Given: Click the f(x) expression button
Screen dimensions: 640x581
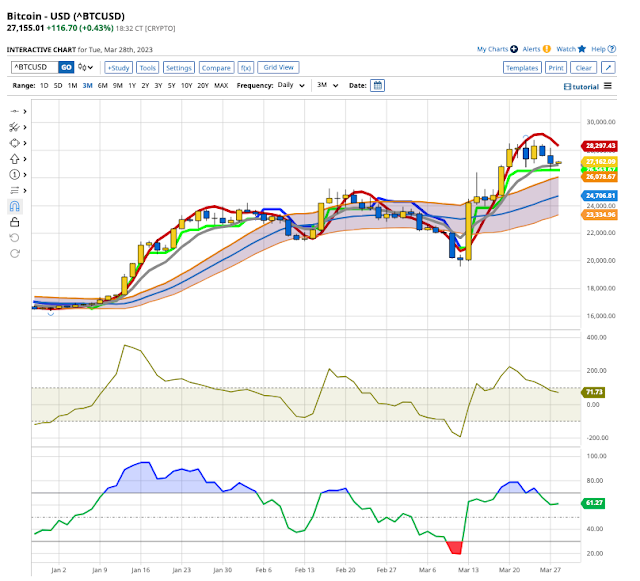Looking at the screenshot, I should tap(246, 68).
